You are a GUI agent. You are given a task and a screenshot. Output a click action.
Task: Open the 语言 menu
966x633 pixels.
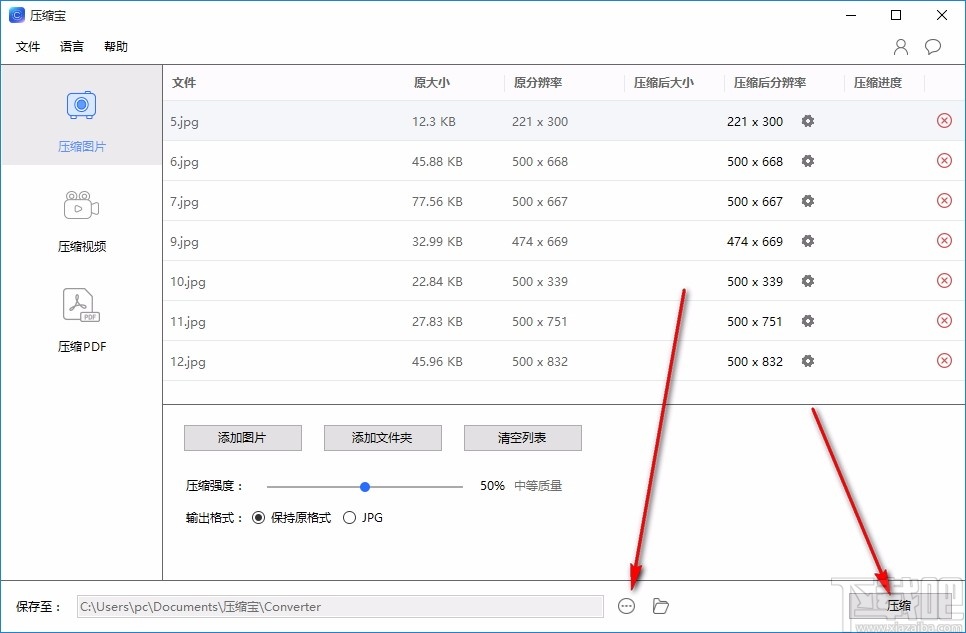pos(71,46)
